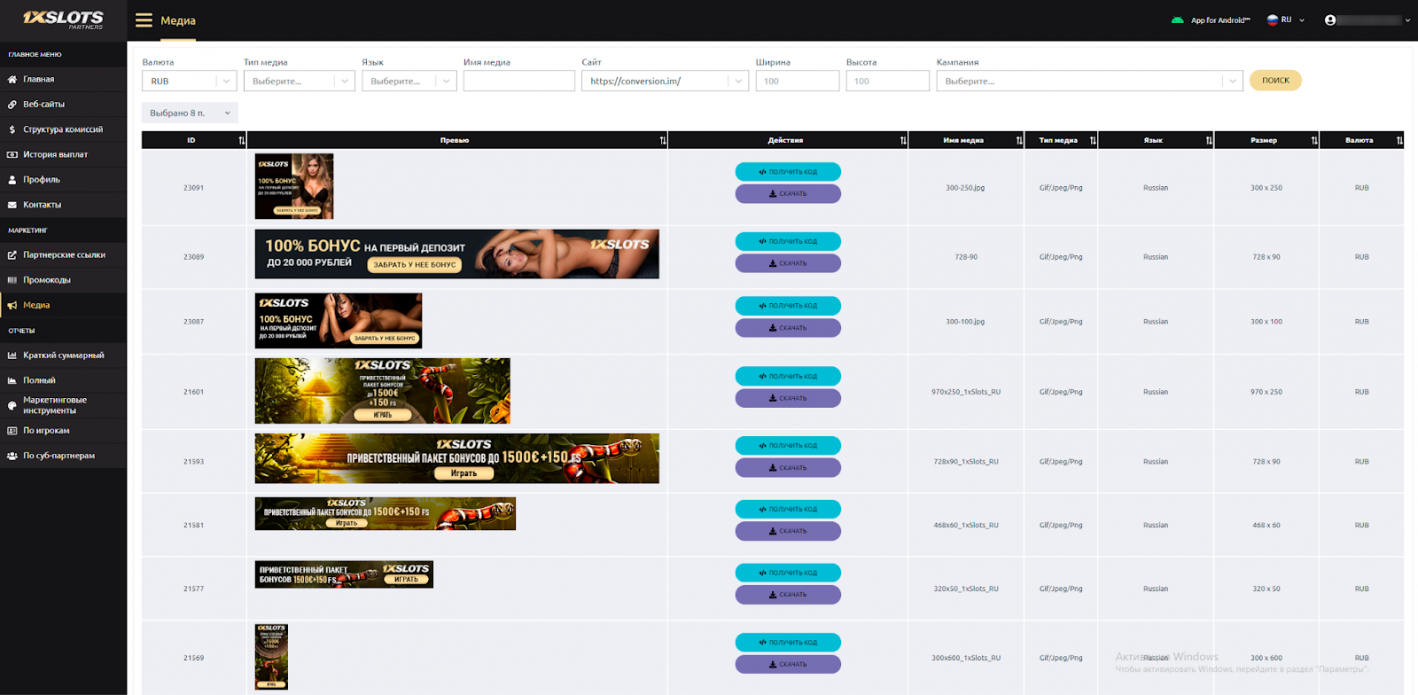The height and width of the screenshot is (695, 1418).
Task: Download media with ID 23087
Action: (788, 328)
